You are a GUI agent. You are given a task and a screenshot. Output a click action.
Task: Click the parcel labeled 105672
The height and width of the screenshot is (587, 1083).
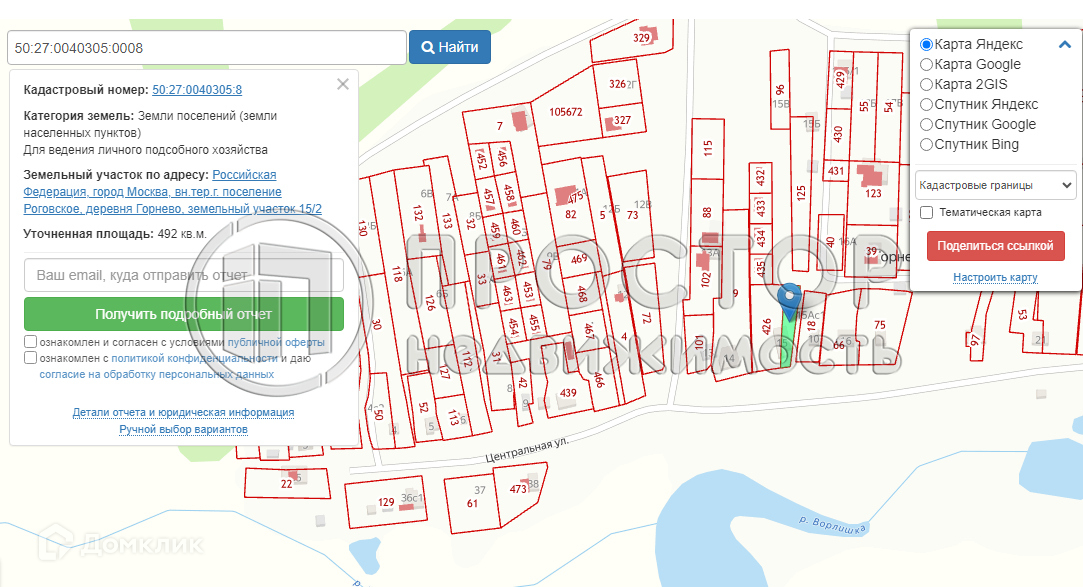(566, 112)
